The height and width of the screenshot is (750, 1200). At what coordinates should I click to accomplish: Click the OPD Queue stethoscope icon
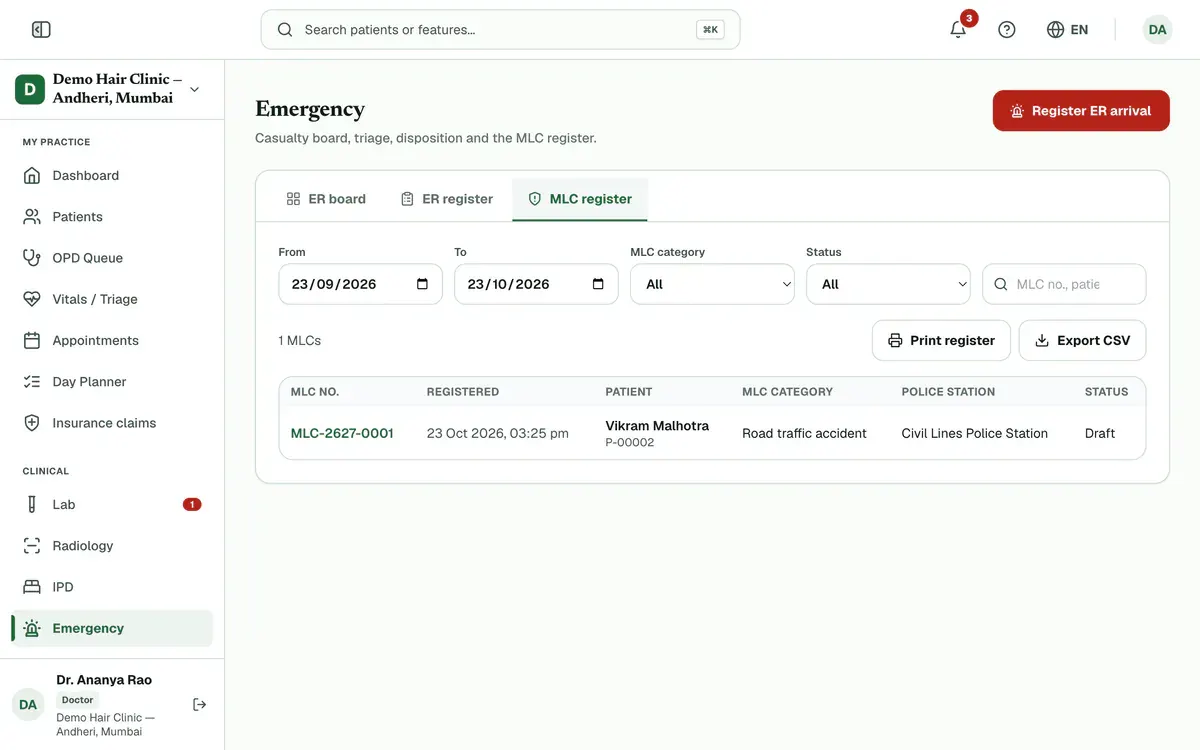pos(32,258)
